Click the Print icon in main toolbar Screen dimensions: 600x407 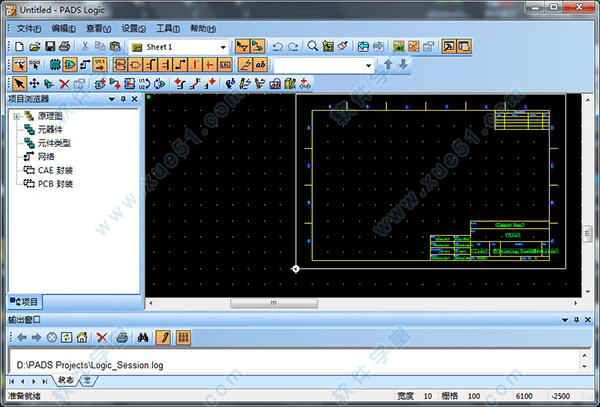tap(64, 47)
